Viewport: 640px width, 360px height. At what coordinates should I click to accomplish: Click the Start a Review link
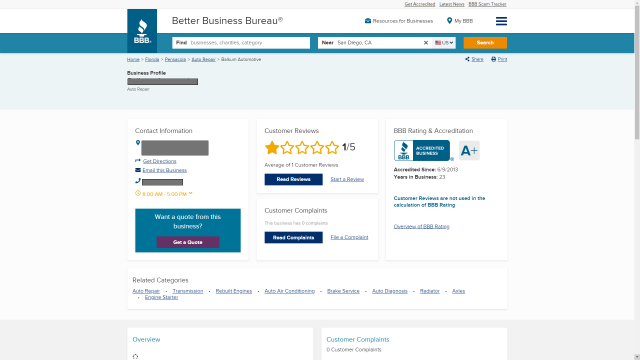pyautogui.click(x=347, y=179)
